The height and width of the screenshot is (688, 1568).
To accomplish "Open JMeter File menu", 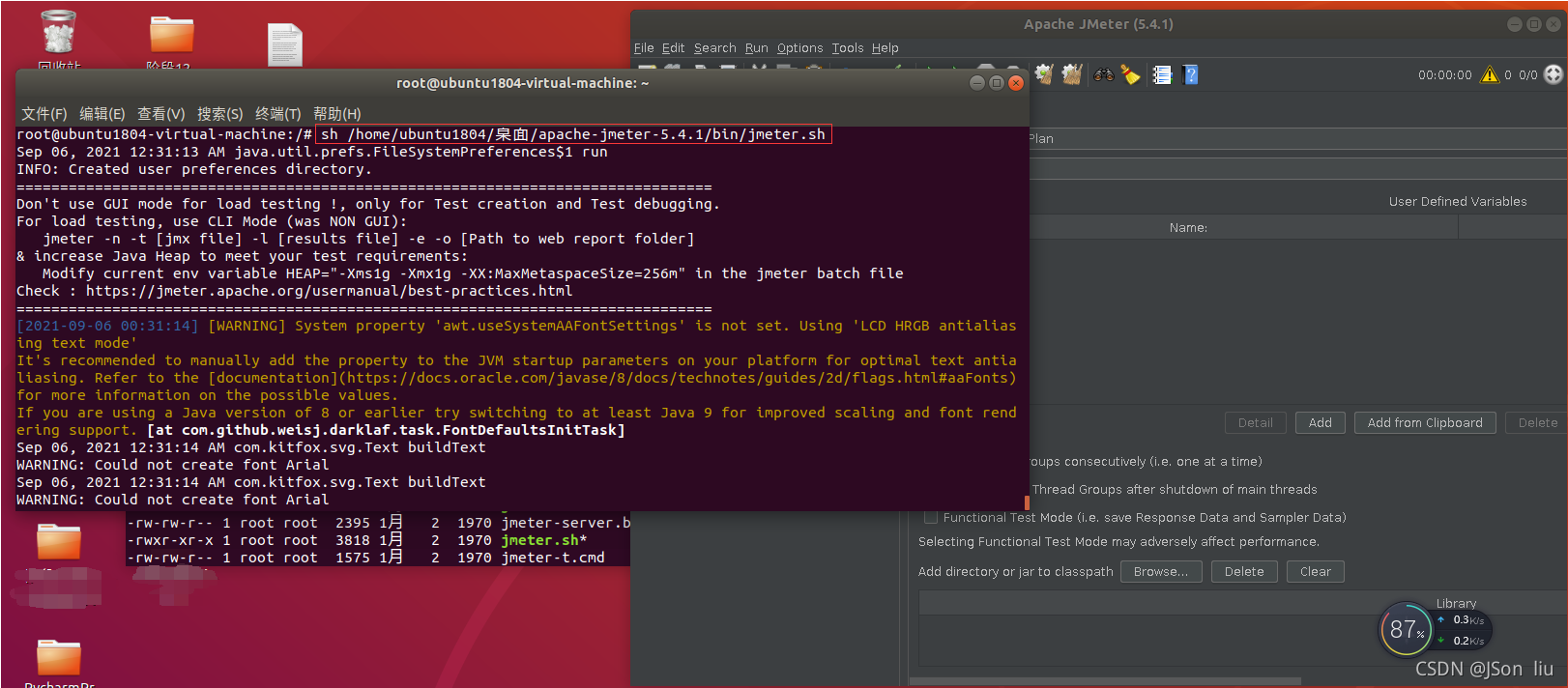I will pos(644,47).
